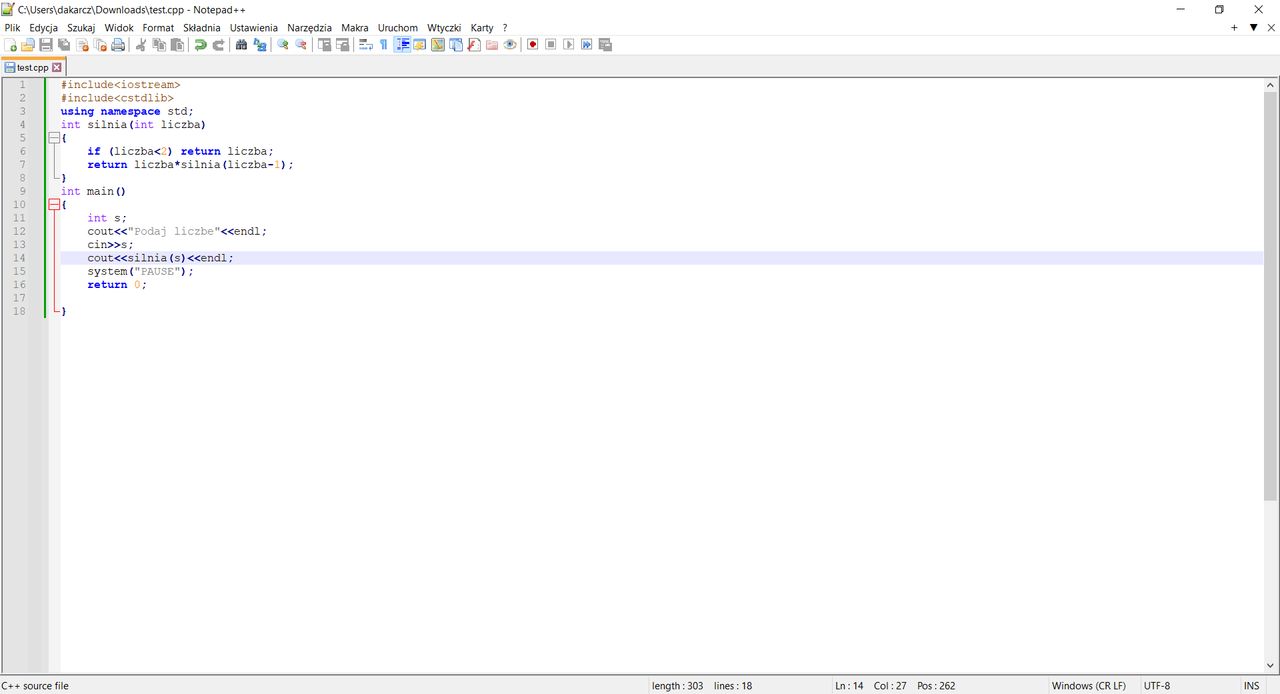Viewport: 1280px width, 694px height.
Task: Save the current file using the floppy icon
Action: point(46,45)
